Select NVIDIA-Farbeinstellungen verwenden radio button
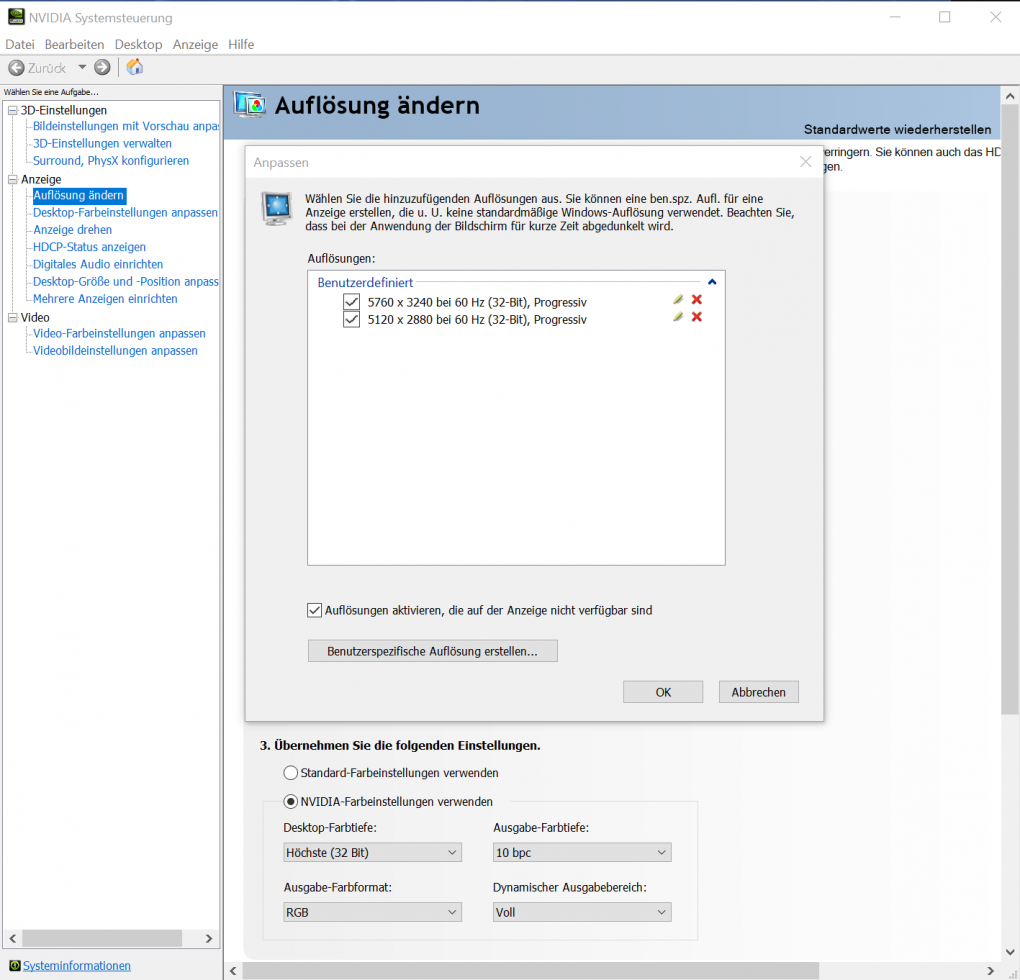The height and width of the screenshot is (980, 1020). 291,802
